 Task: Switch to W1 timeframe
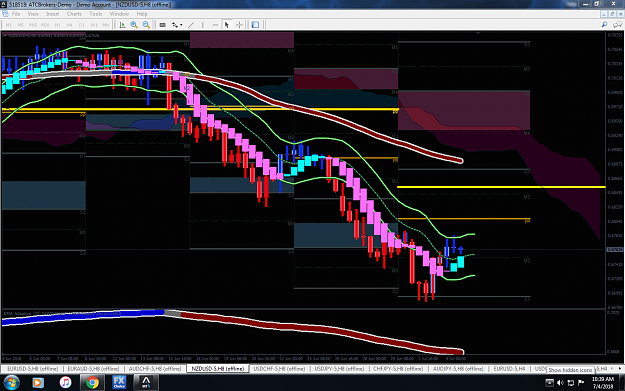(x=94, y=25)
